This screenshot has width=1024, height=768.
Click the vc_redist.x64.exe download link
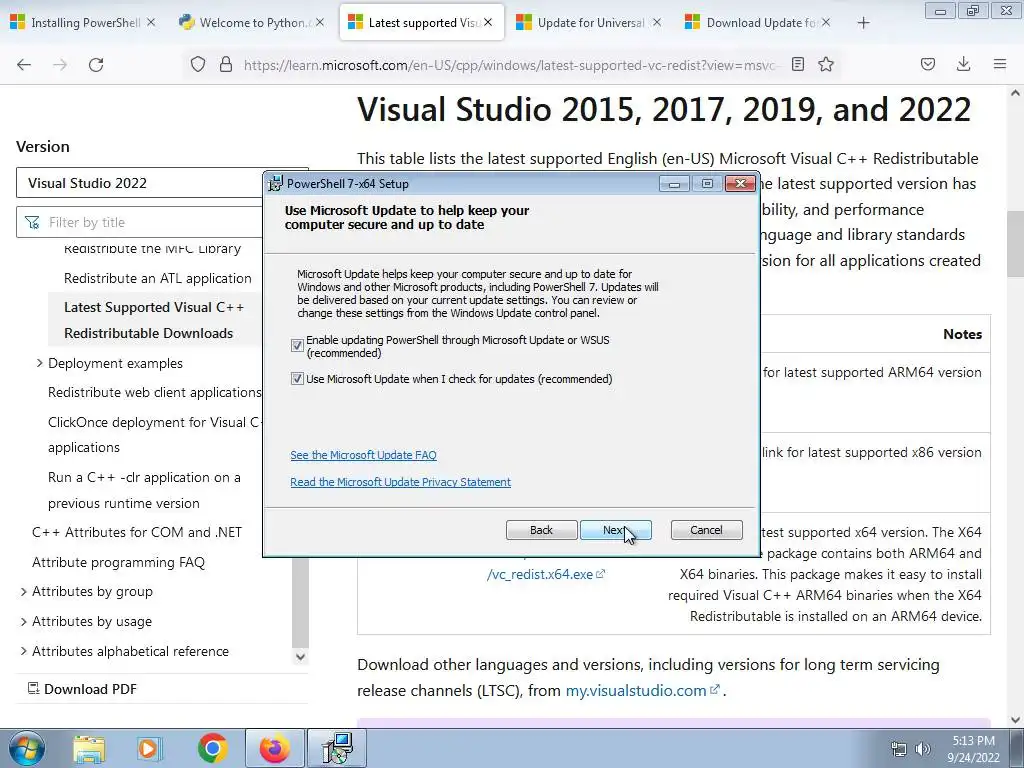546,575
